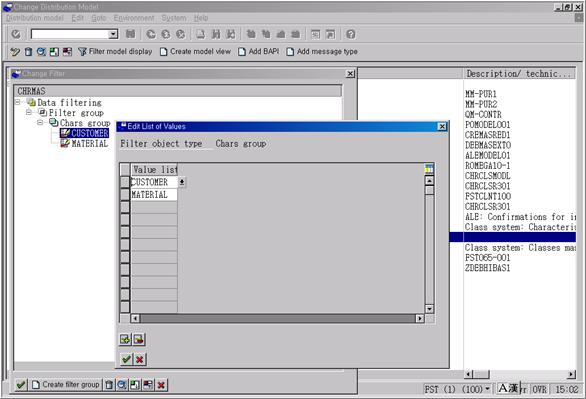This screenshot has height=399, width=586.
Task: Click the delete row icon below value list
Action: [x=139, y=339]
